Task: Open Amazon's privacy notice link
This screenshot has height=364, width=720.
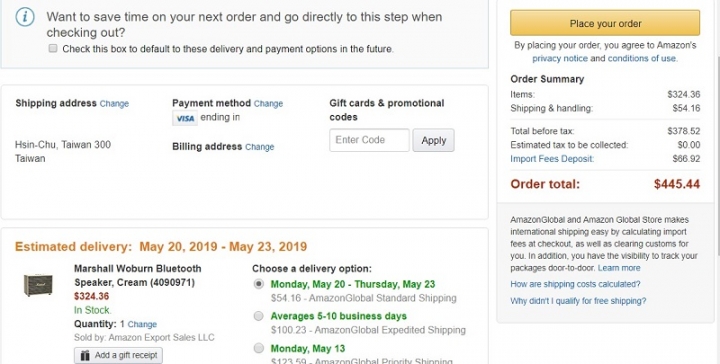Action: (560, 58)
